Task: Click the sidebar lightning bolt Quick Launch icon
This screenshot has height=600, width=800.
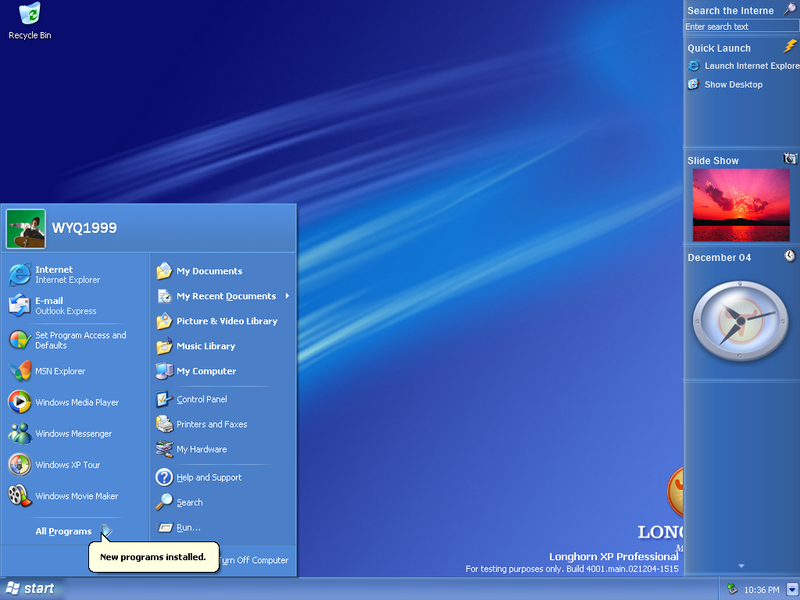Action: [790, 47]
